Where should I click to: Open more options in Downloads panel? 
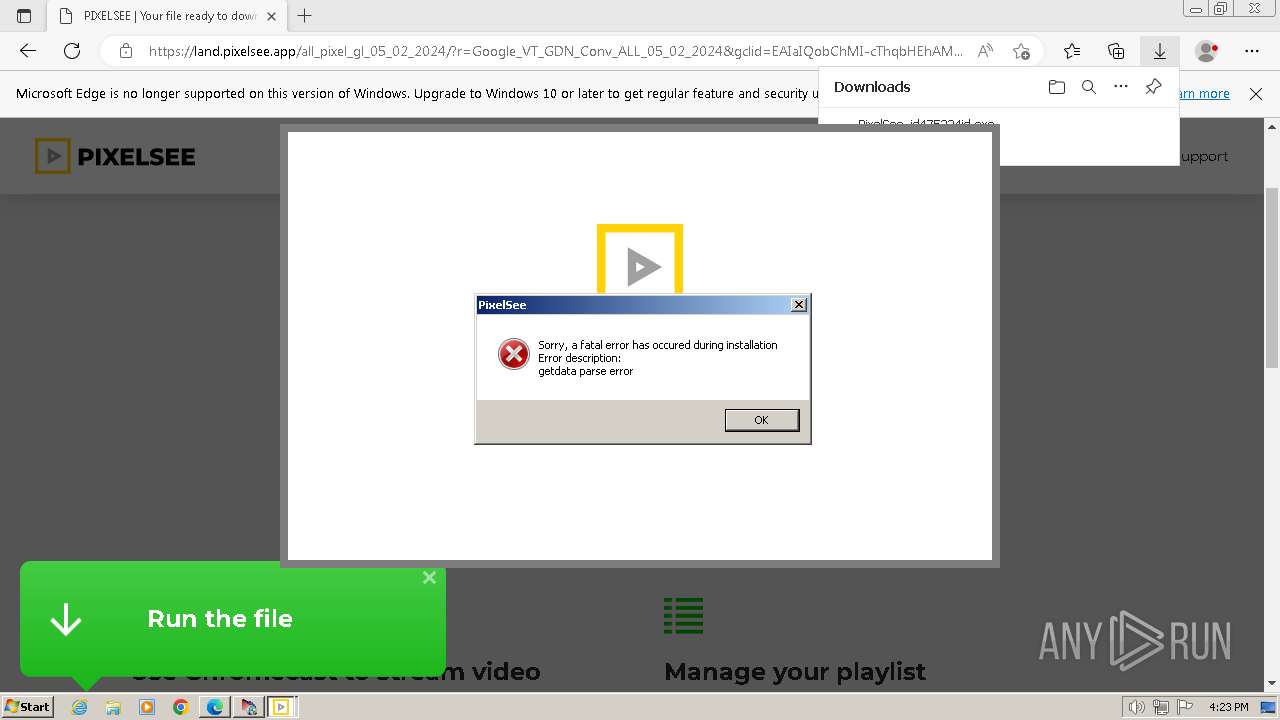click(x=1121, y=87)
